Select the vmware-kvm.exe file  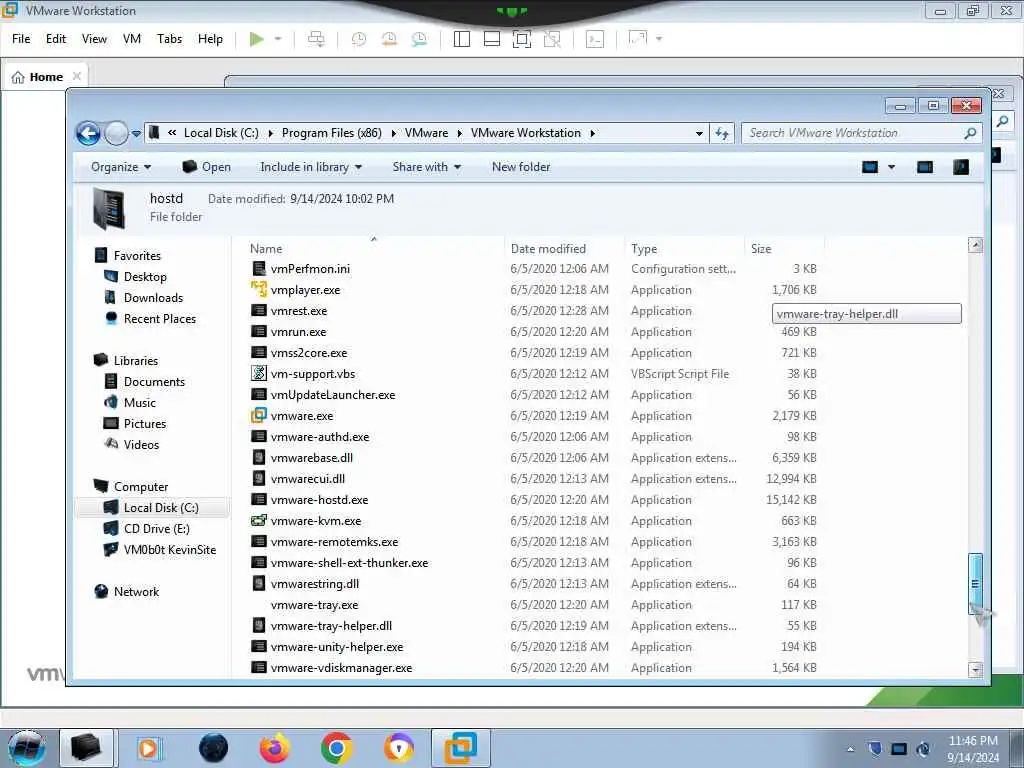point(315,521)
